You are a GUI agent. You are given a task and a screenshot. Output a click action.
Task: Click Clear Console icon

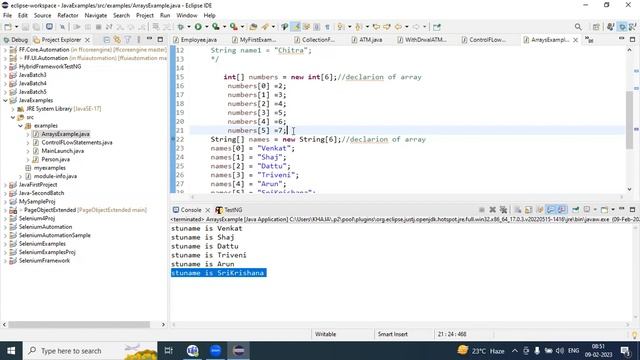pyautogui.click(x=518, y=210)
